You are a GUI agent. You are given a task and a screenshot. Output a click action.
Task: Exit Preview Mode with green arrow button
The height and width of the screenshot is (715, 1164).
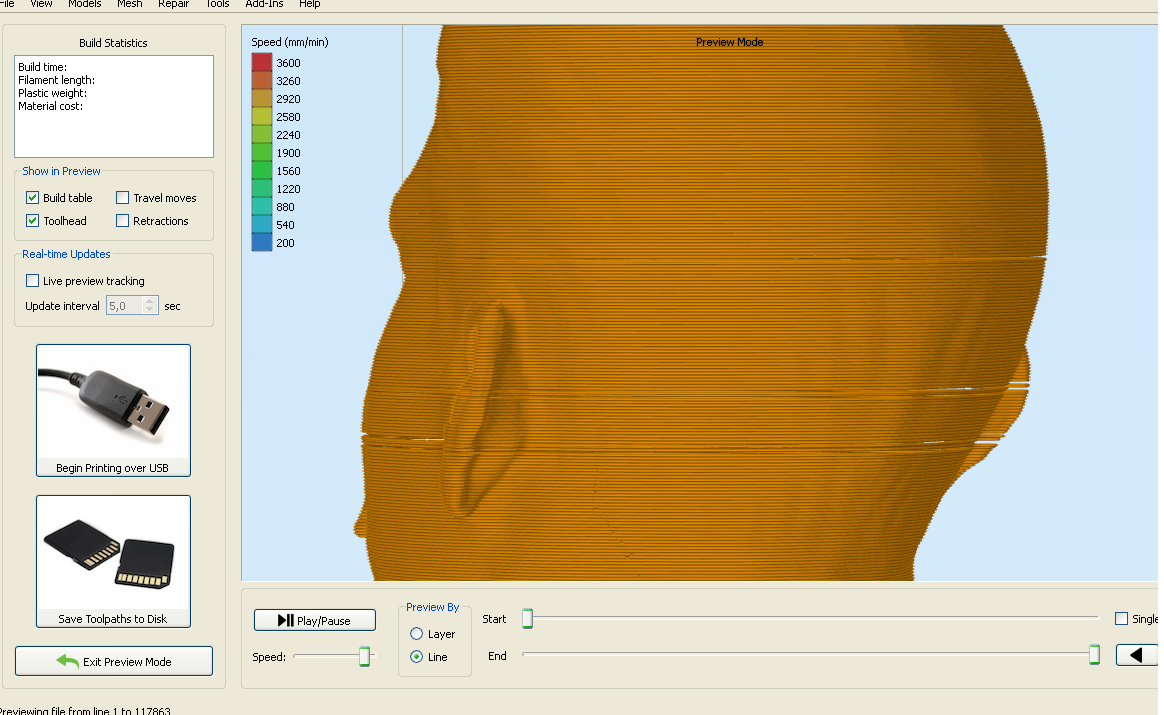point(114,661)
